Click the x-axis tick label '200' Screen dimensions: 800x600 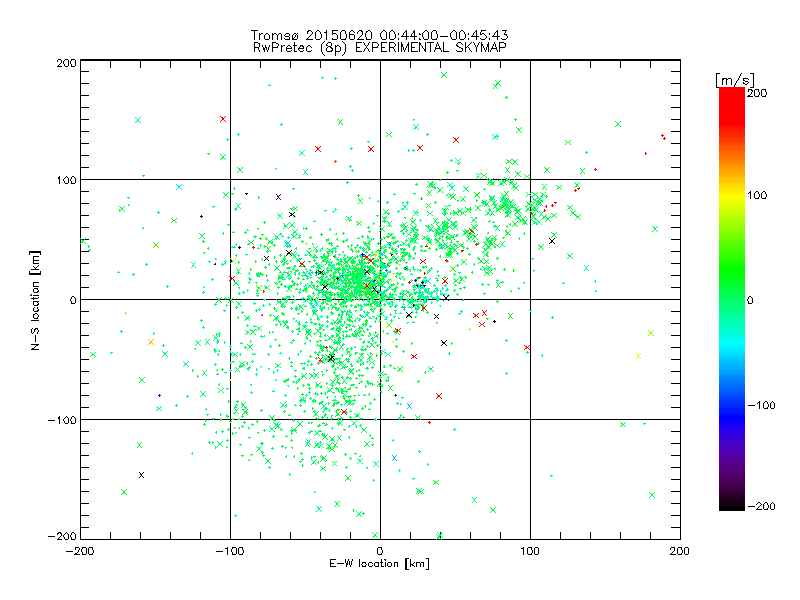(x=680, y=552)
